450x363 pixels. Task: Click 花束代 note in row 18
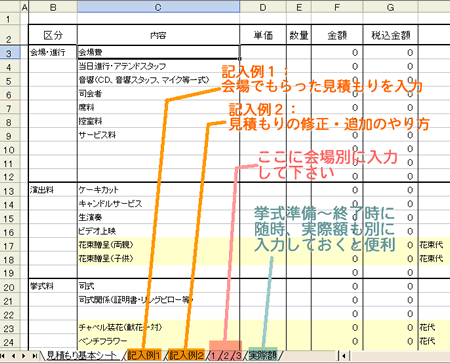431,259
